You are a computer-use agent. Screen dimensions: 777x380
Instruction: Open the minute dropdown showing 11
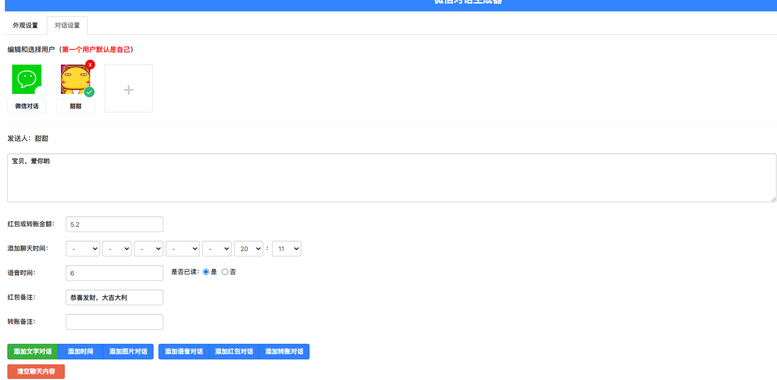click(286, 249)
